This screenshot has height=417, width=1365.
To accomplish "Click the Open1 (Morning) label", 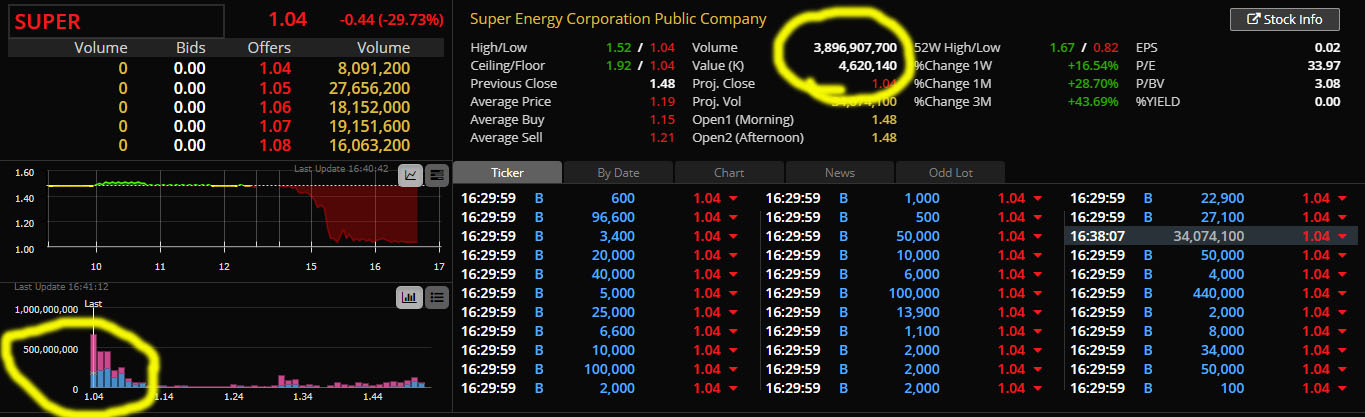I will point(745,120).
